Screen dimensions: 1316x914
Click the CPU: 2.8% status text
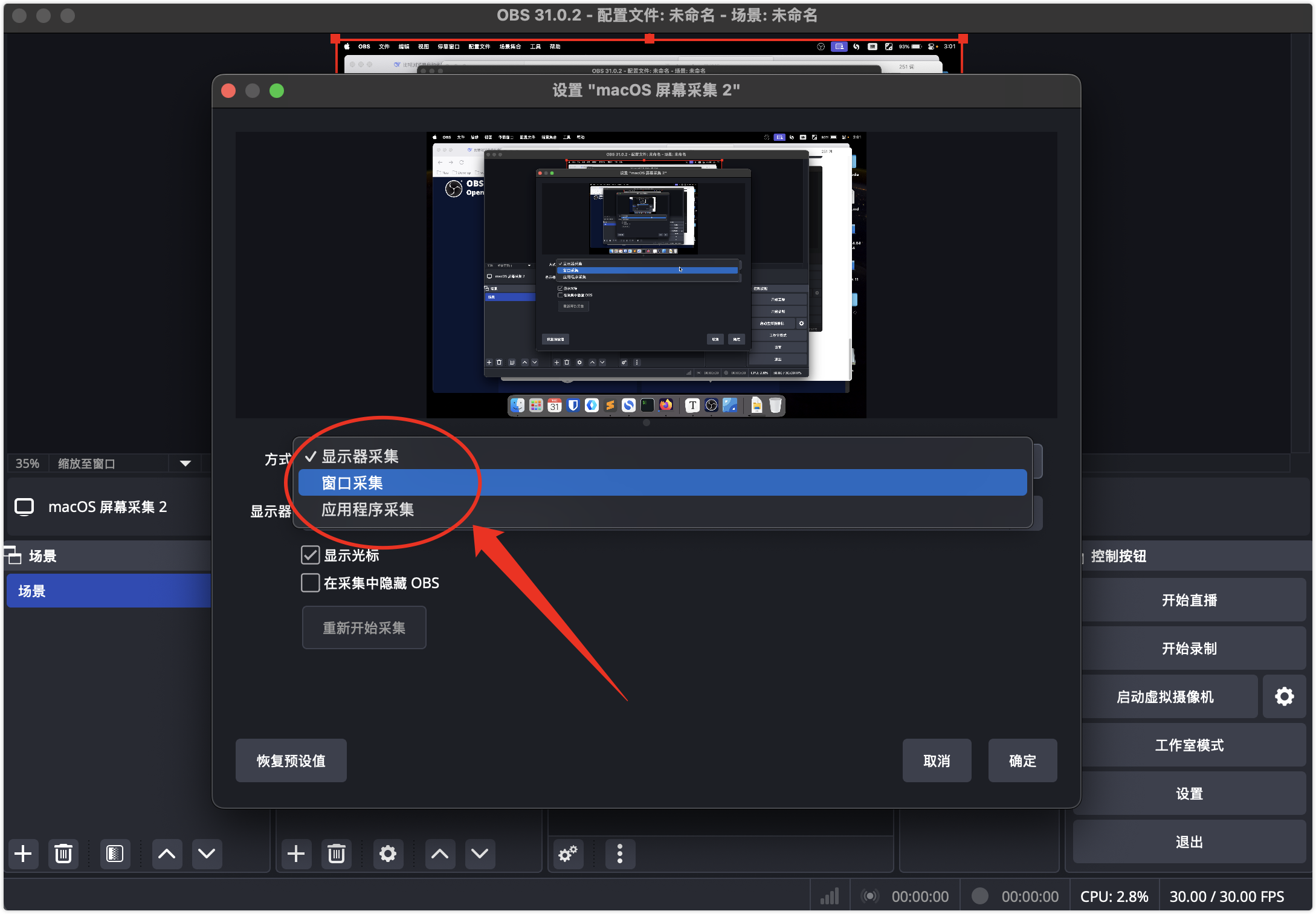(x=1114, y=896)
